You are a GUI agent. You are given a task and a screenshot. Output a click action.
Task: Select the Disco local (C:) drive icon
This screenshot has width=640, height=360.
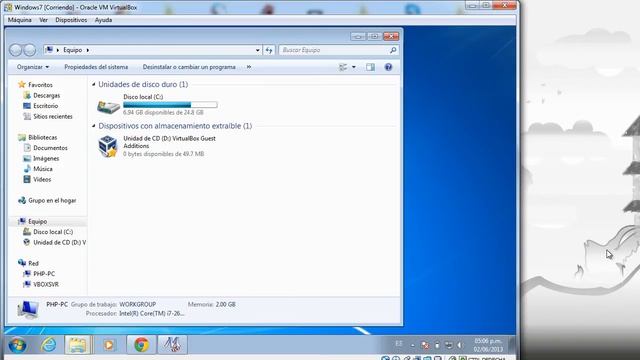108,107
